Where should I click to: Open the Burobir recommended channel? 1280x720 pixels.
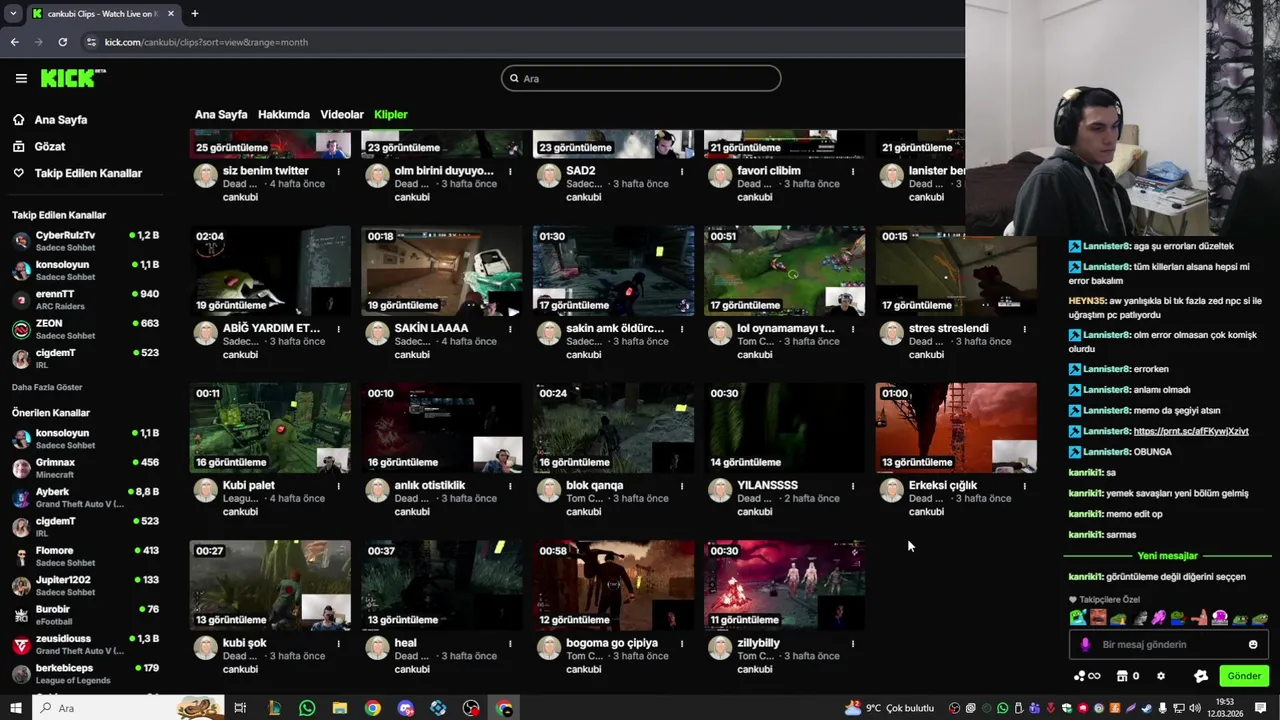pyautogui.click(x=85, y=614)
